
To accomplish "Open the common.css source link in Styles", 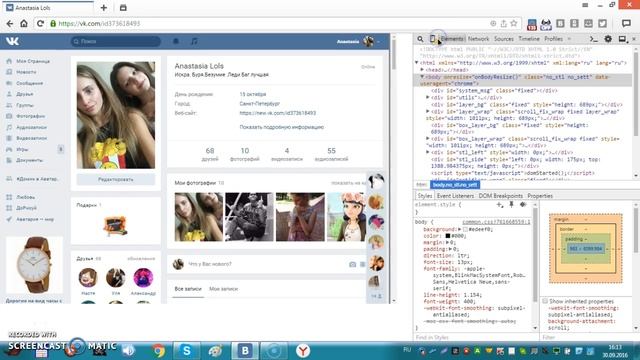I will pos(496,222).
